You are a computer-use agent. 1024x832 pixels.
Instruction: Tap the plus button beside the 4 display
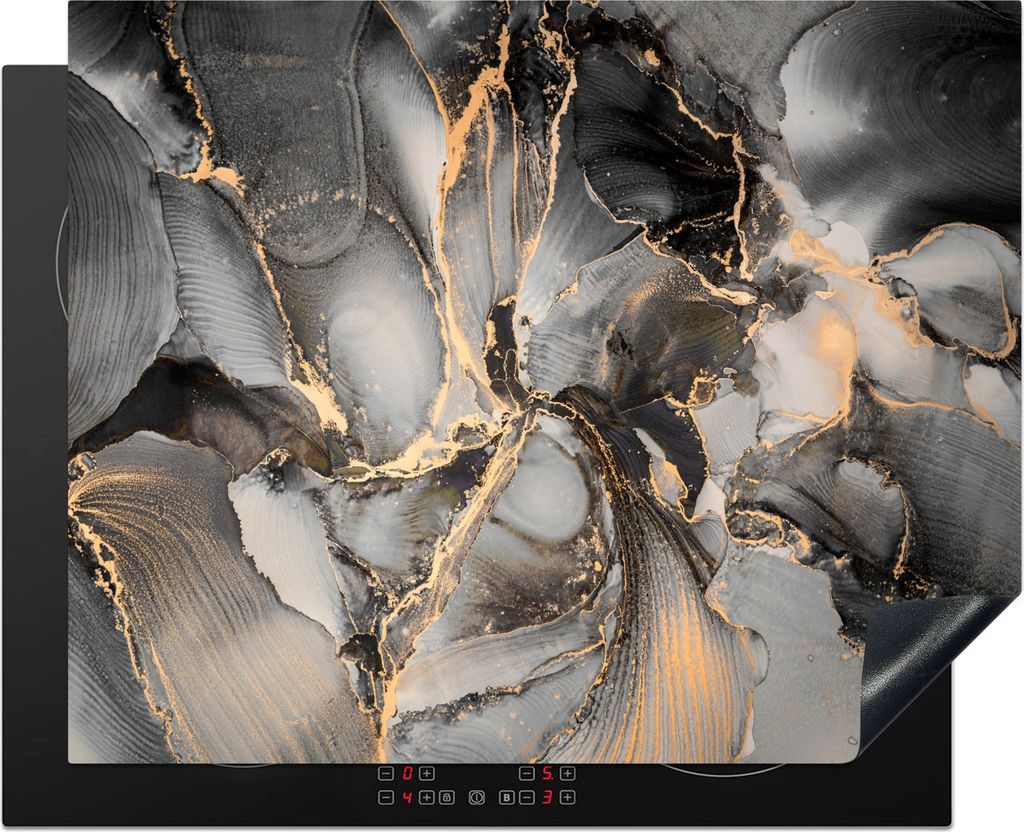click(427, 797)
